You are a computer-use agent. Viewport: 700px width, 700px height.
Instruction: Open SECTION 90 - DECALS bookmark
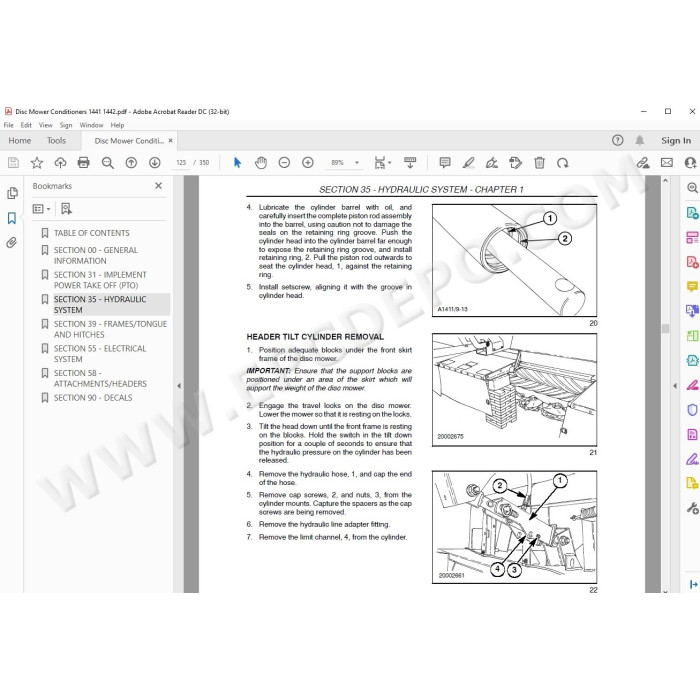click(93, 398)
